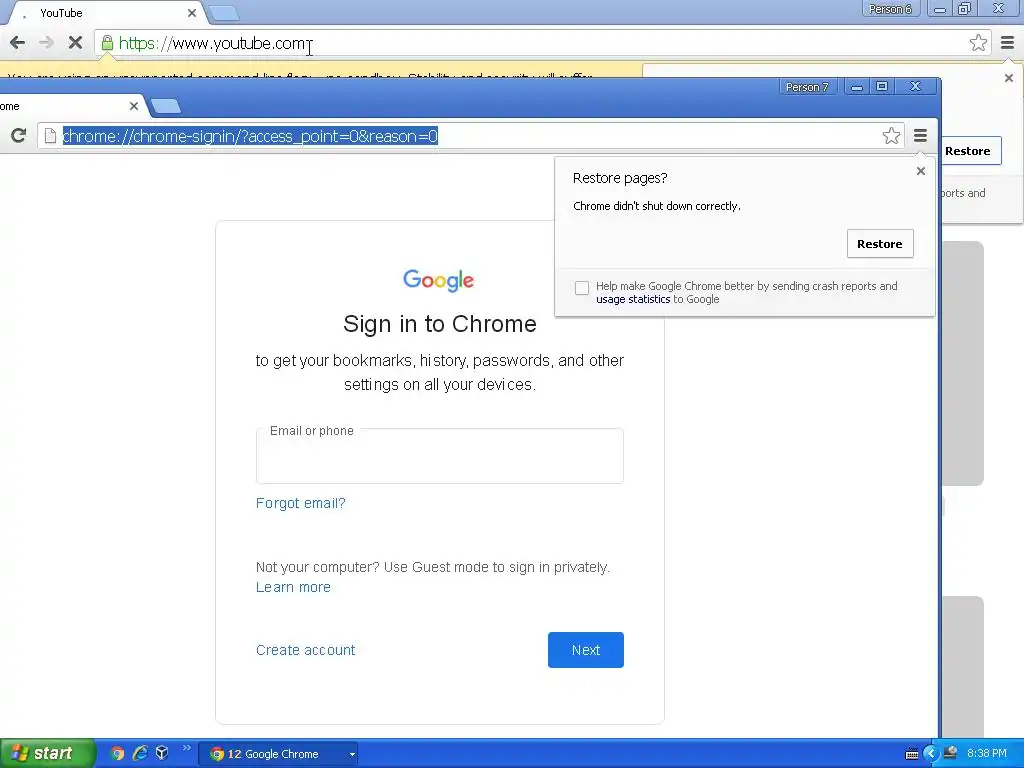
Task: Click the Google logo on sign-in card
Action: pos(439,280)
